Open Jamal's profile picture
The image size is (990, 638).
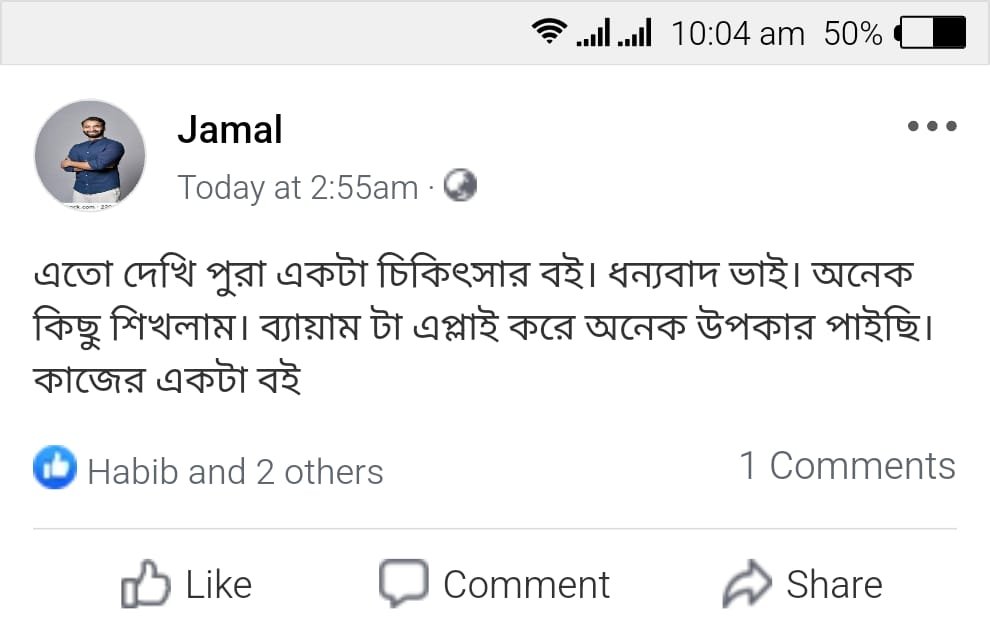(x=90, y=155)
